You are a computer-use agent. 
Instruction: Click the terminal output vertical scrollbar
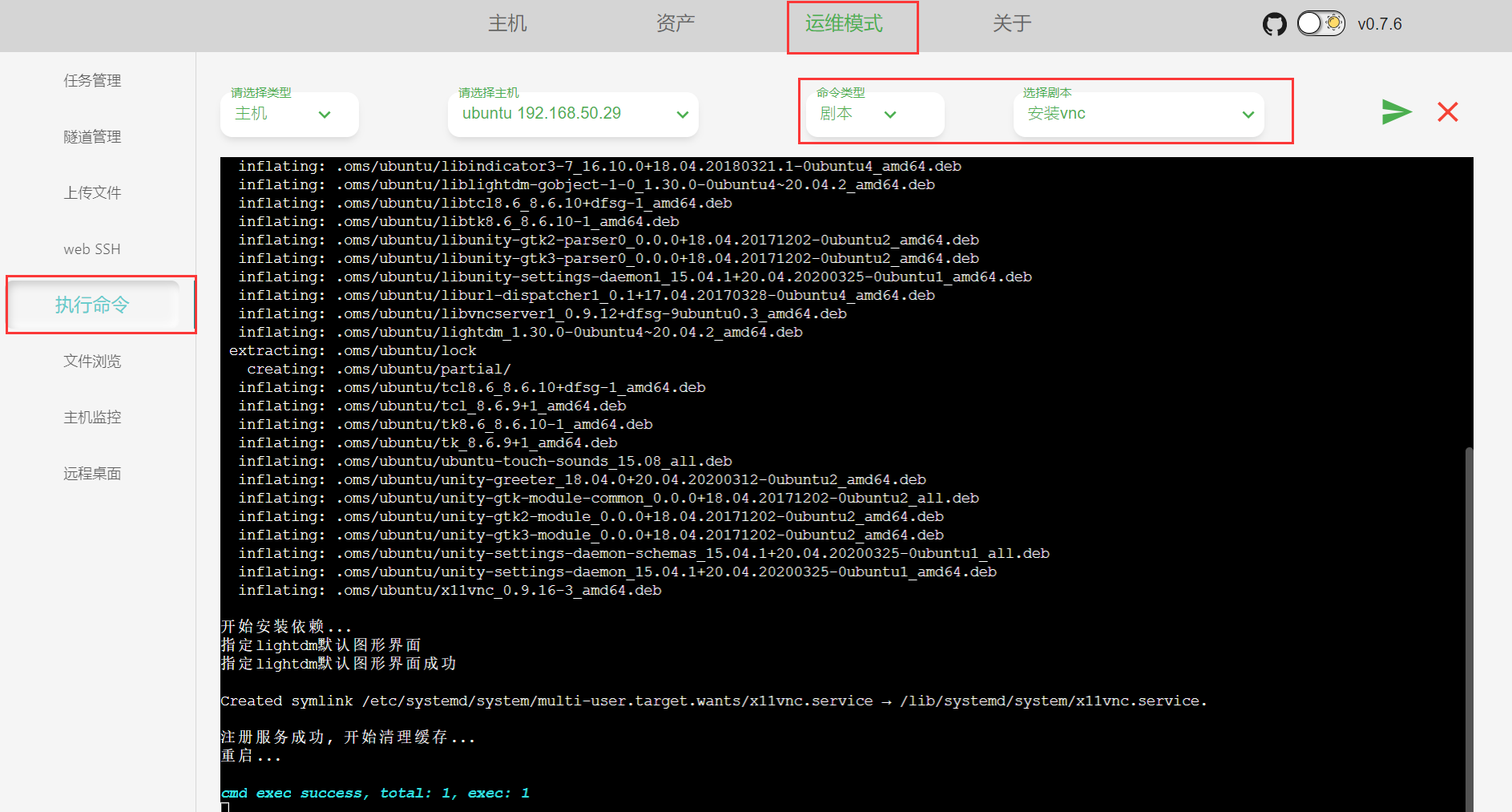pyautogui.click(x=1469, y=629)
